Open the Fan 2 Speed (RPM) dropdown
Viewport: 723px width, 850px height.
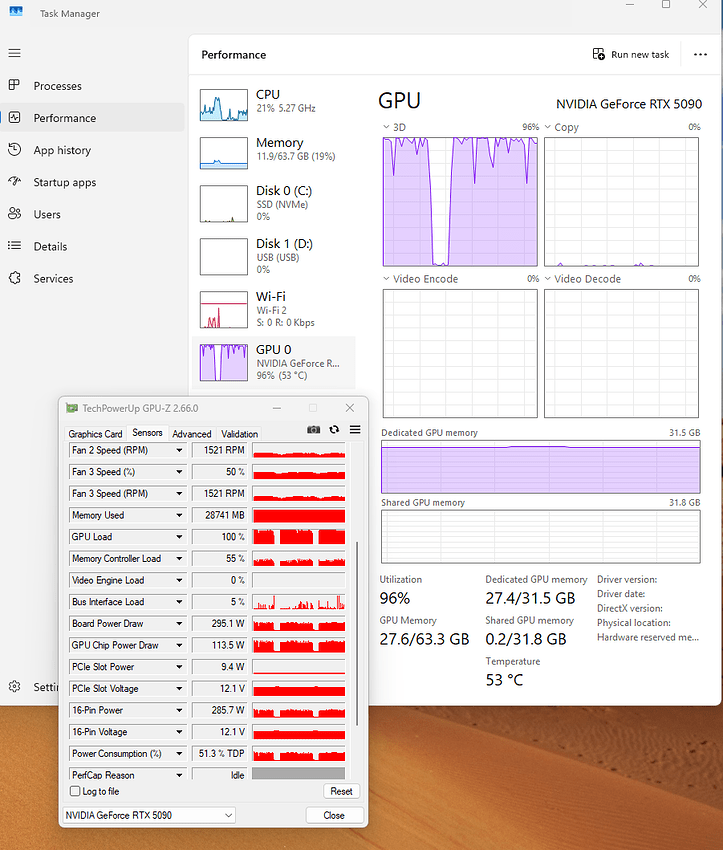pyautogui.click(x=179, y=450)
